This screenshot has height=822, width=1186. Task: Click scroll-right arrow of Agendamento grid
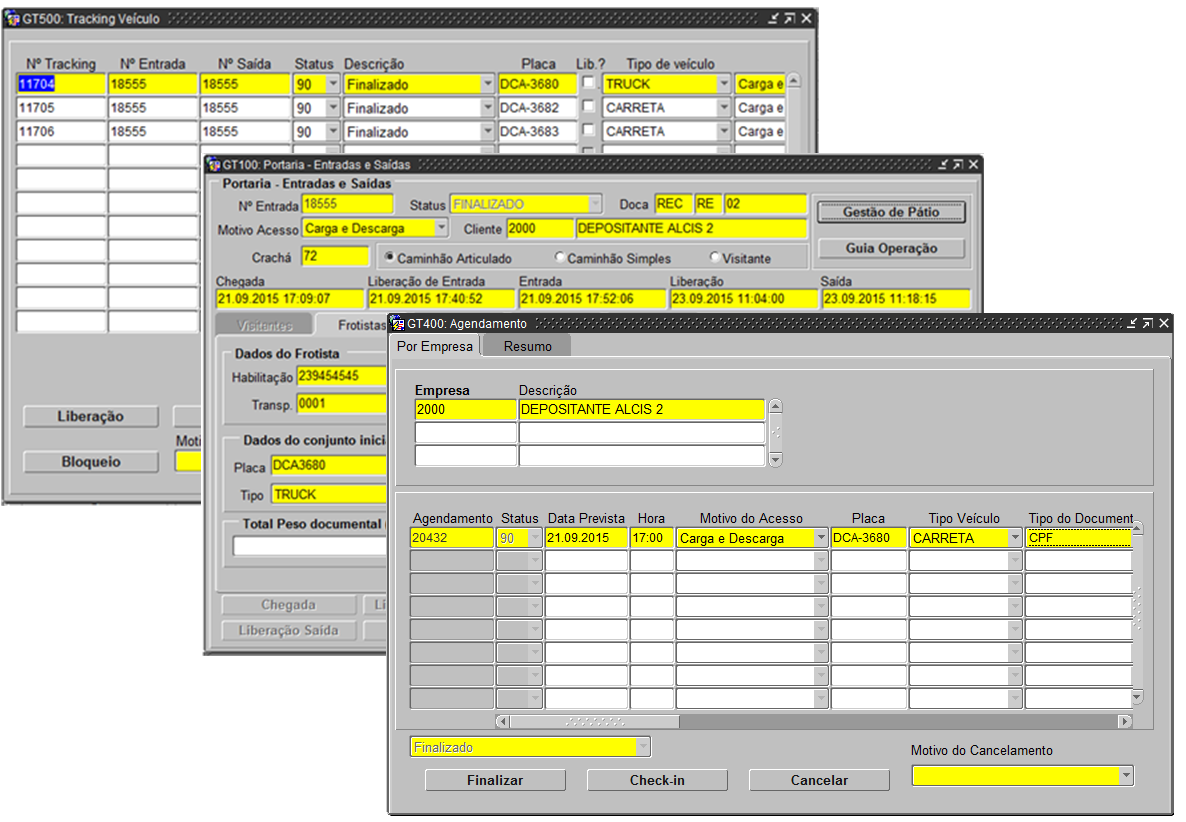pos(1125,721)
